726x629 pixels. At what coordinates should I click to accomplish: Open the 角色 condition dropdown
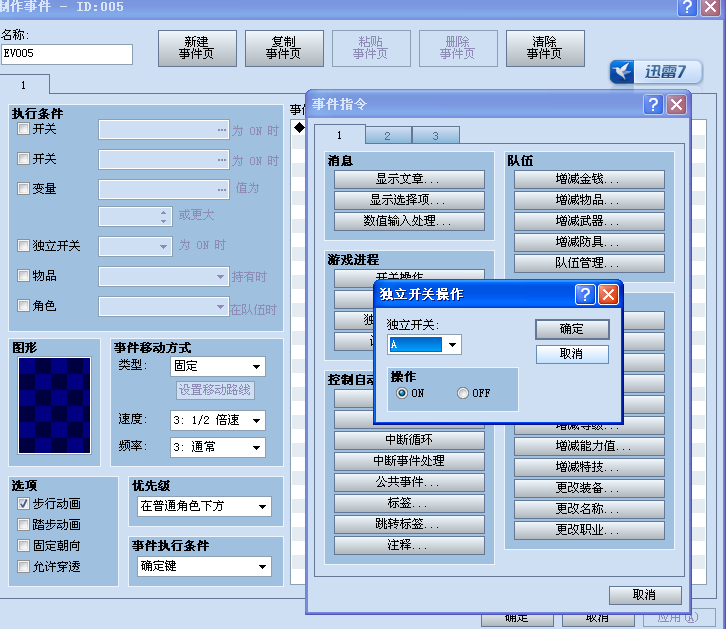click(x=164, y=306)
